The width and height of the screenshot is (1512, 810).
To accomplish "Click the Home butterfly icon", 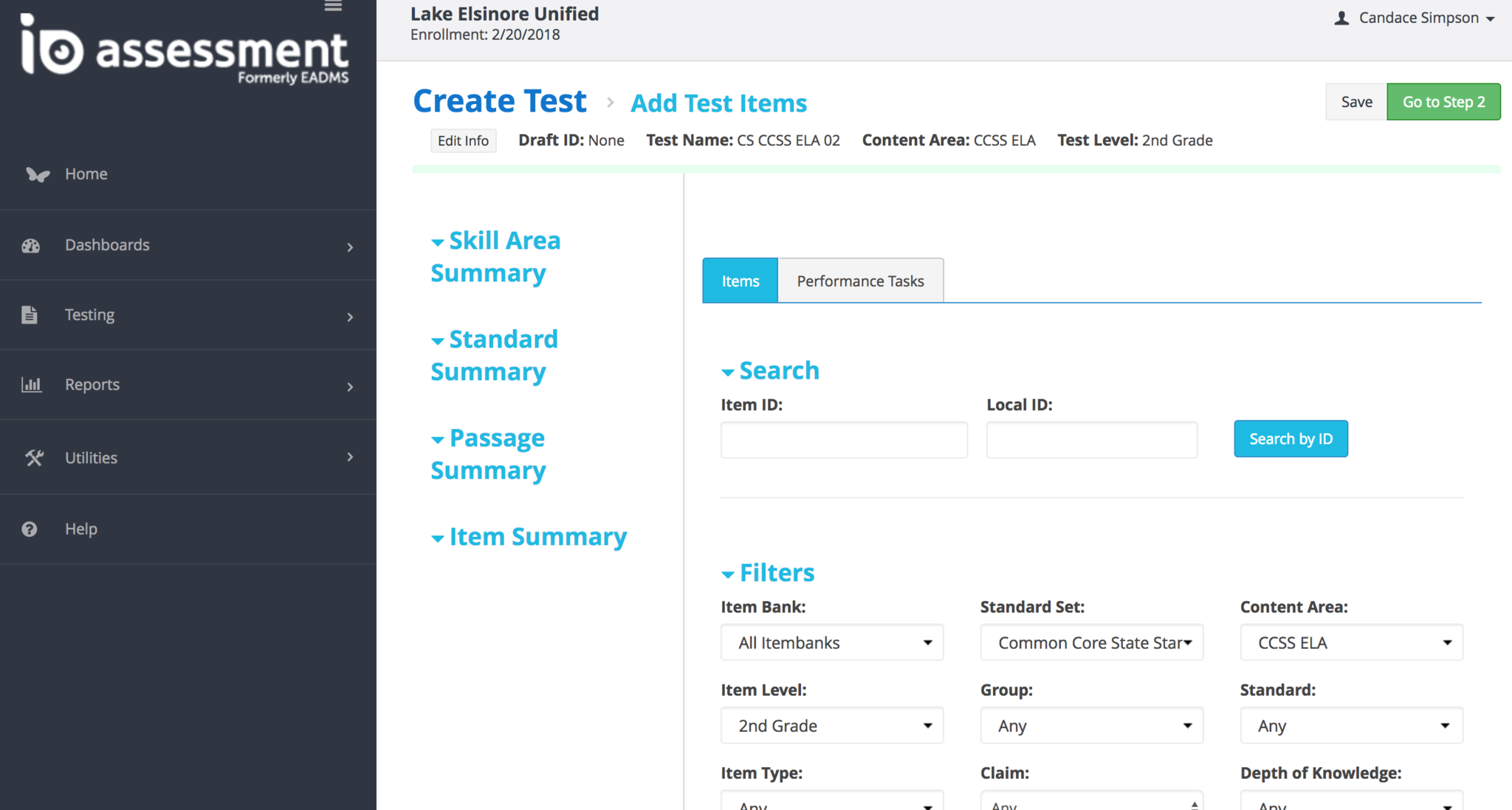I will [37, 174].
